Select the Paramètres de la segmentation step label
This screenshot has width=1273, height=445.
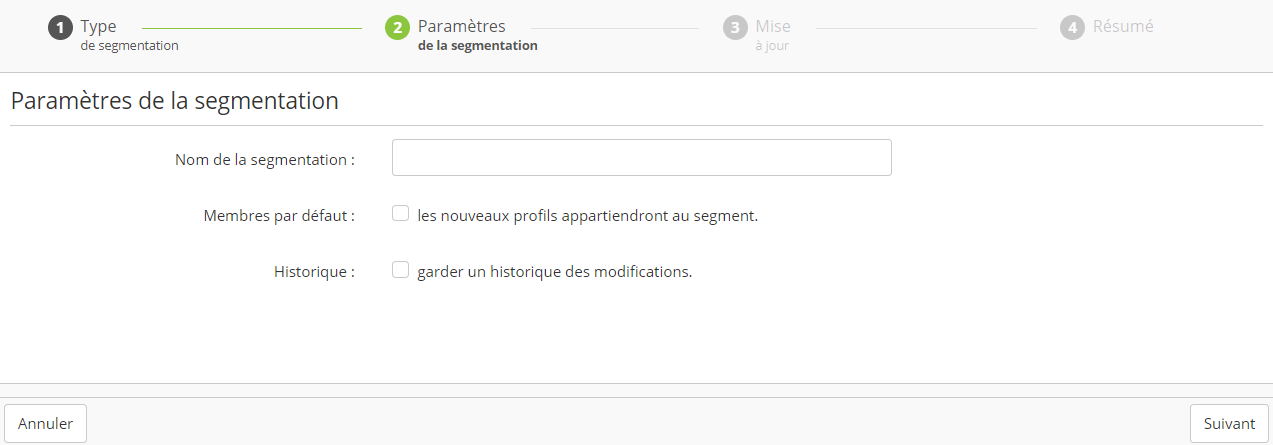(x=477, y=35)
